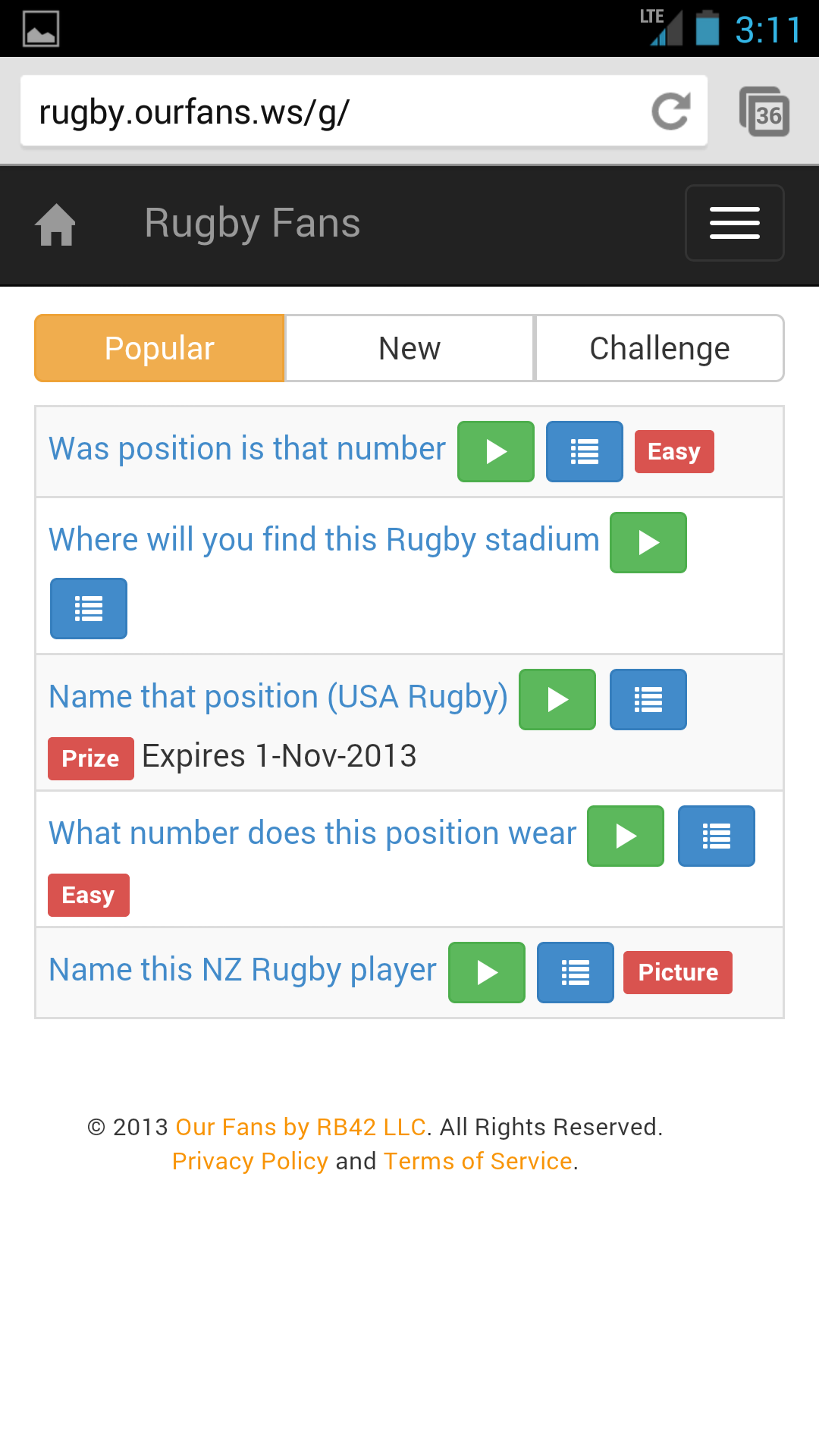This screenshot has width=819, height=1456.
Task: Click the home icon in the header
Action: [x=55, y=223]
